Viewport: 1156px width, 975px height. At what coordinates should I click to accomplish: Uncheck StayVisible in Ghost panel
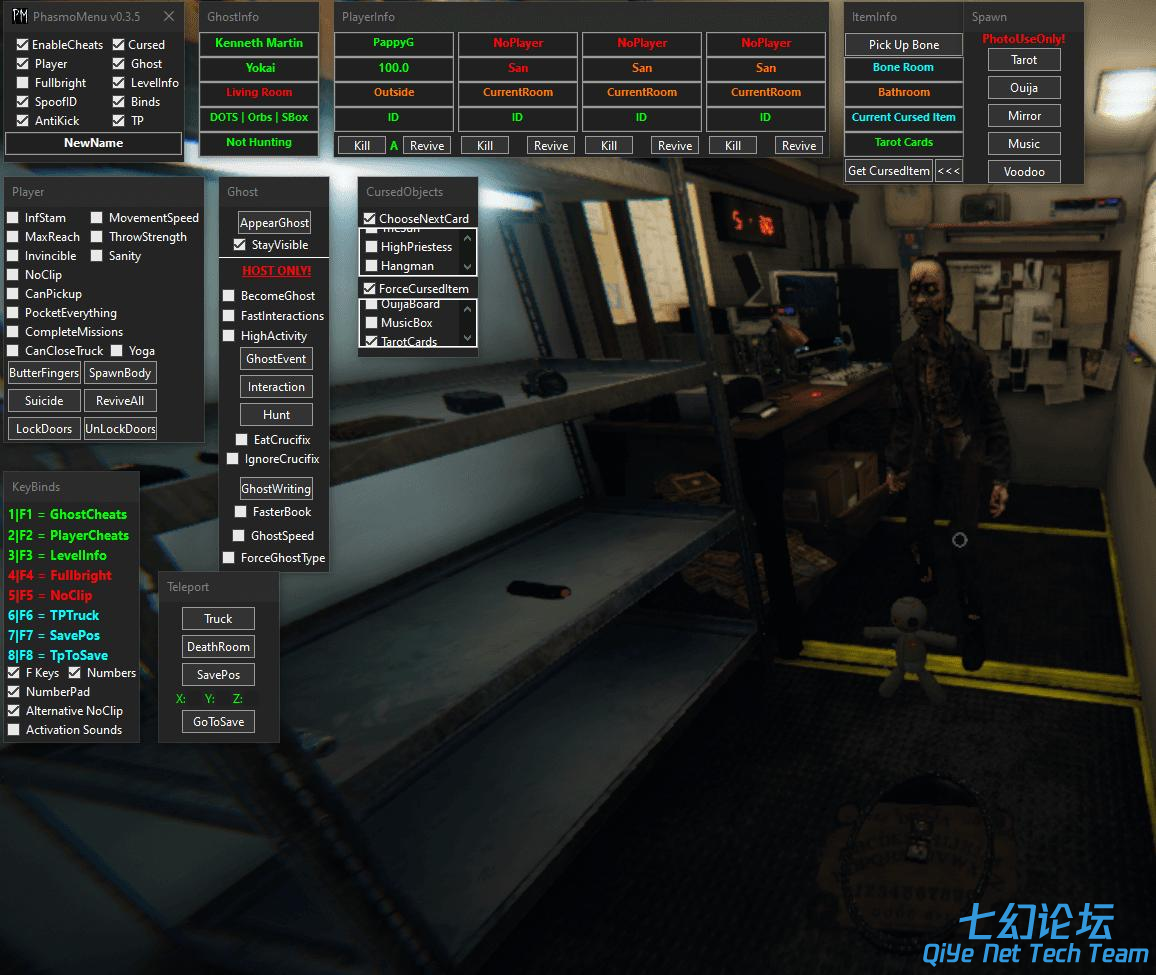tap(240, 245)
